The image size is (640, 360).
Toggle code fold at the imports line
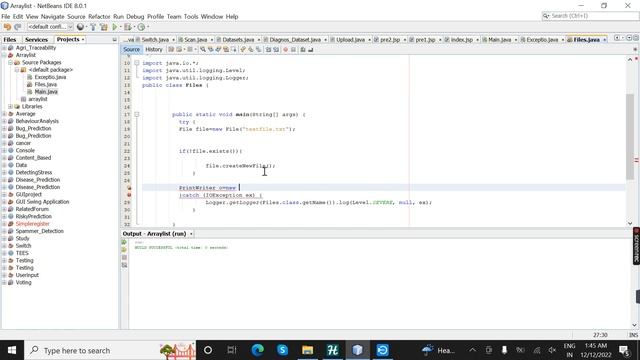click(137, 63)
